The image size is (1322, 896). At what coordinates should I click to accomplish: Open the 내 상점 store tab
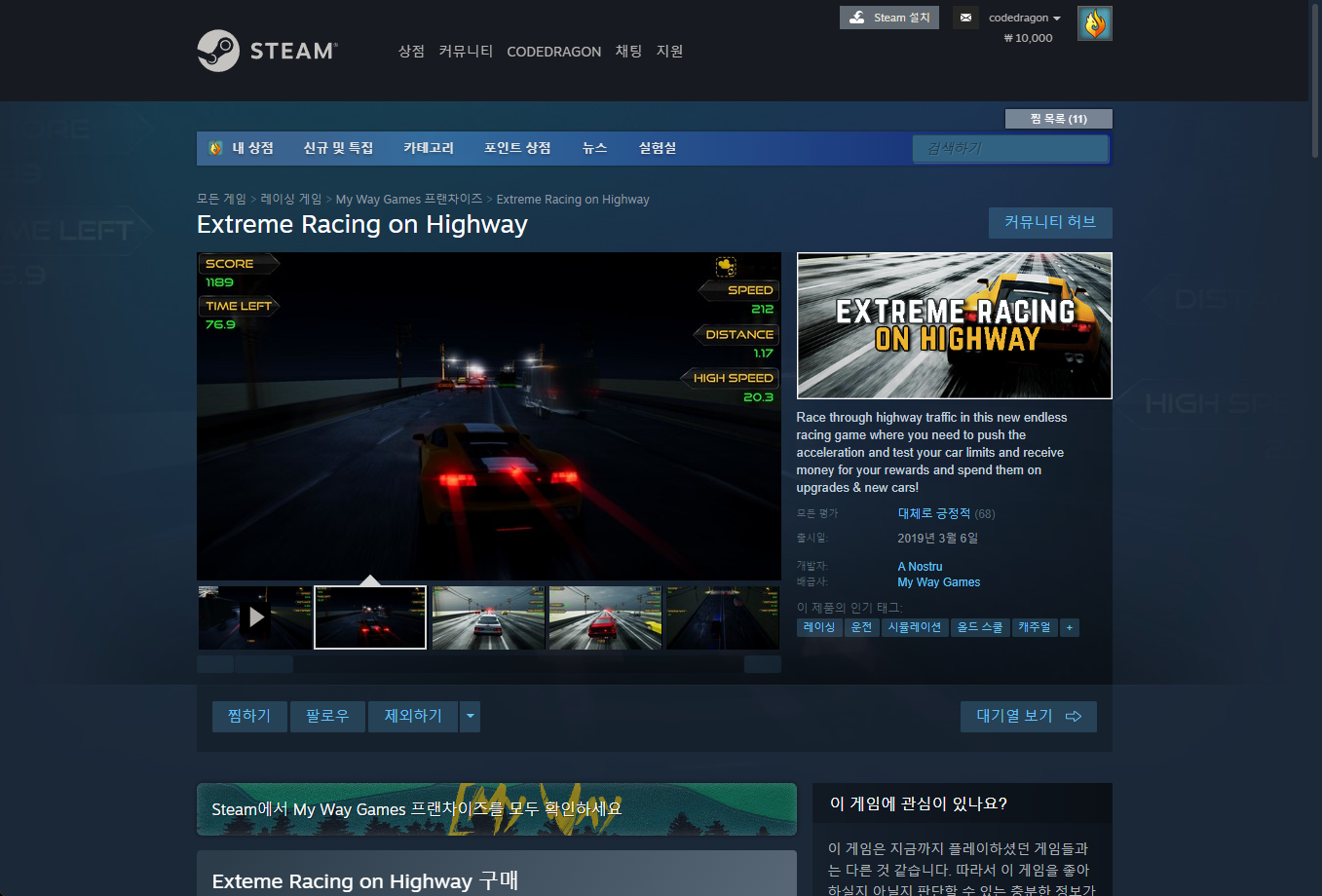click(x=241, y=148)
